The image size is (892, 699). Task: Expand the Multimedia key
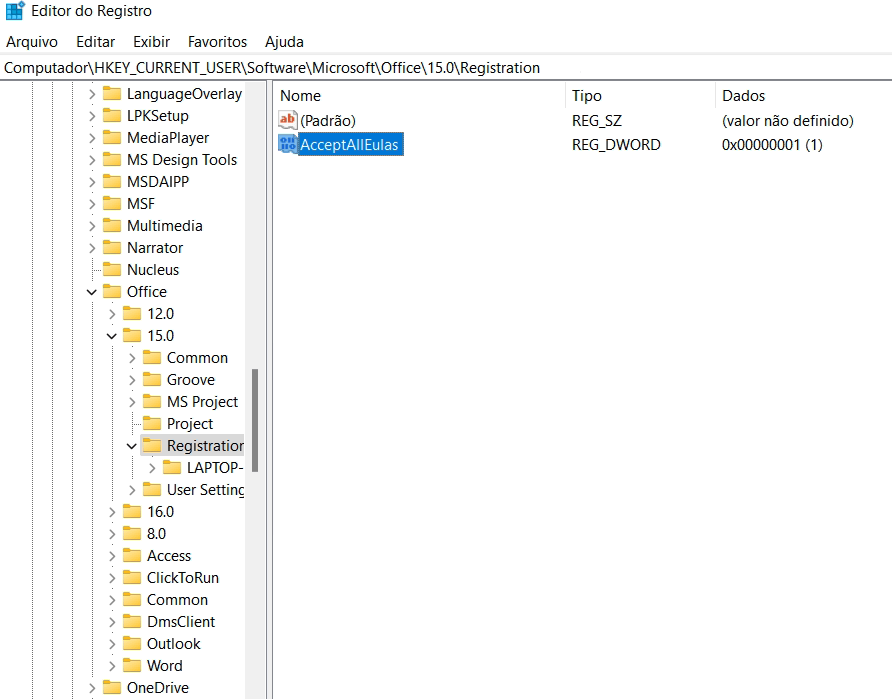tap(92, 226)
